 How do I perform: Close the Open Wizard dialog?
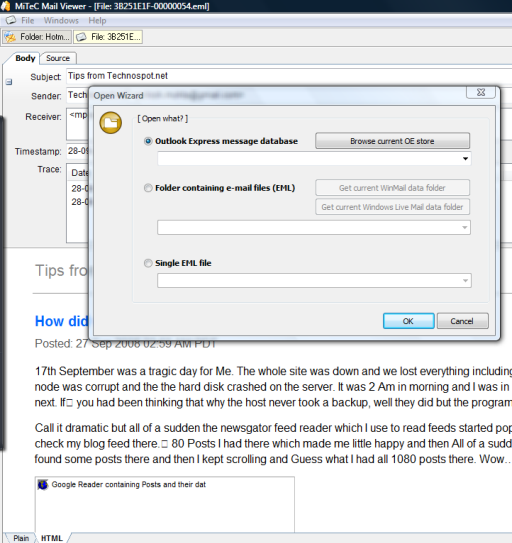[481, 92]
